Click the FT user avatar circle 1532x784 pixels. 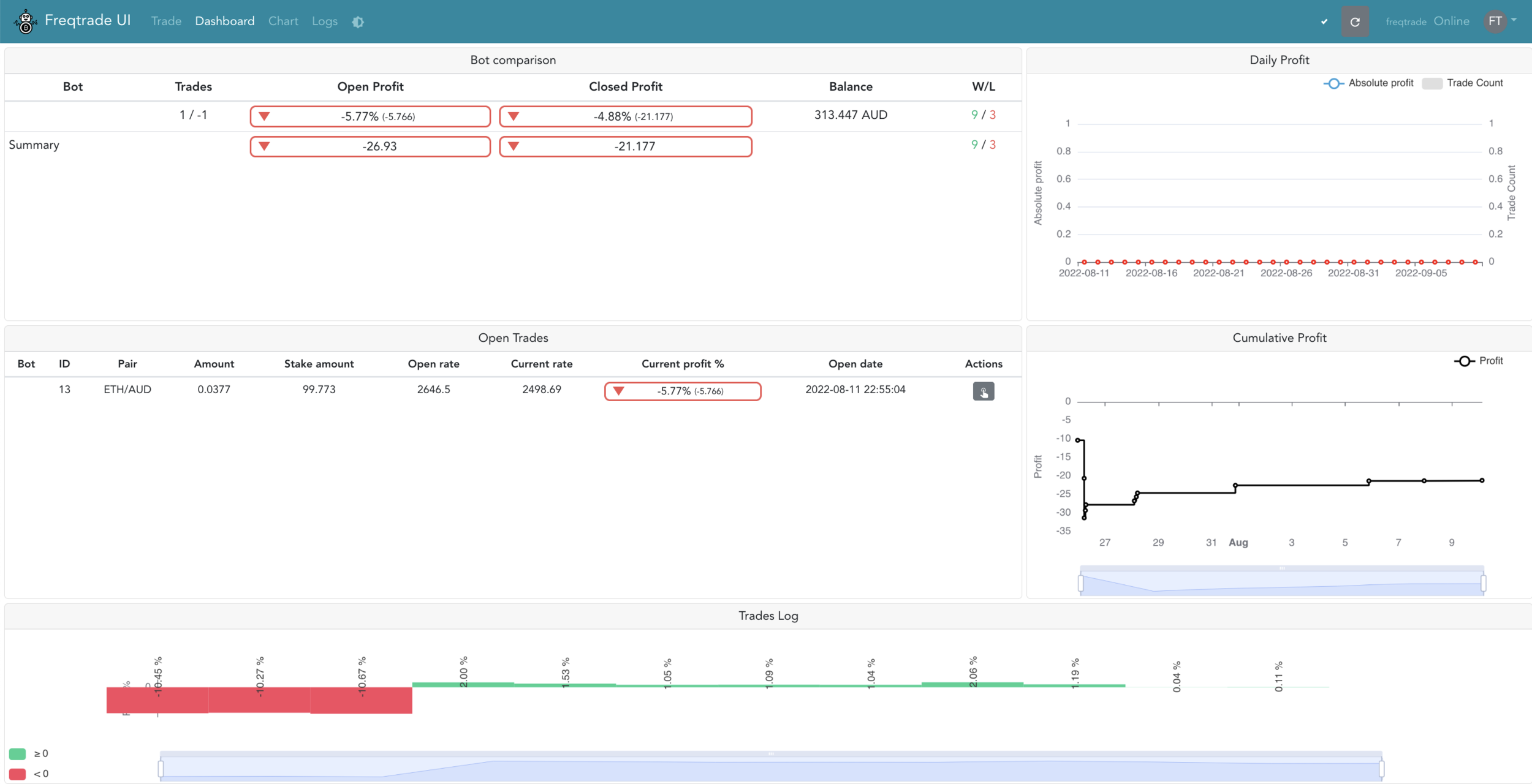tap(1495, 21)
